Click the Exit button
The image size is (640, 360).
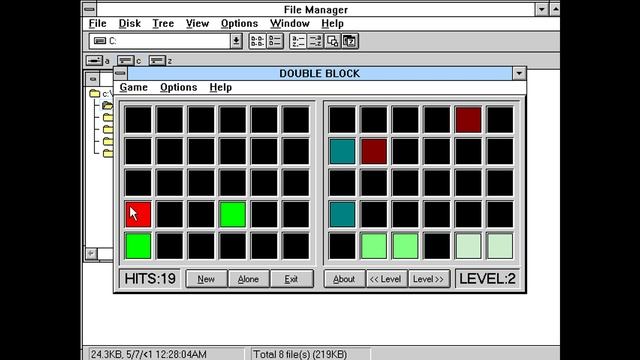[291, 279]
